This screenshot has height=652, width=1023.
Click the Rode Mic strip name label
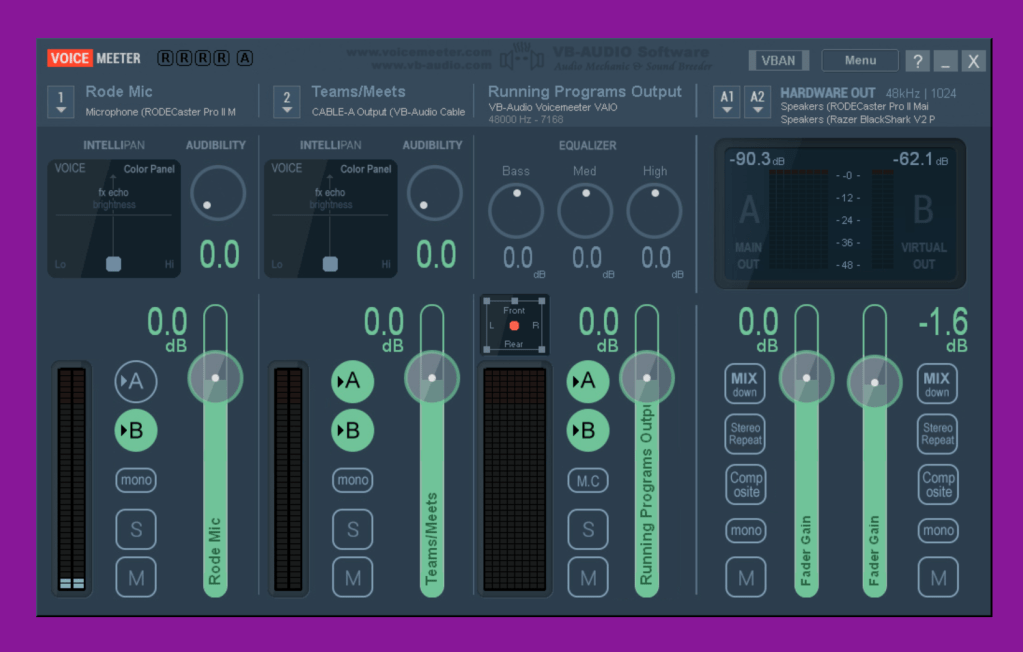click(119, 92)
